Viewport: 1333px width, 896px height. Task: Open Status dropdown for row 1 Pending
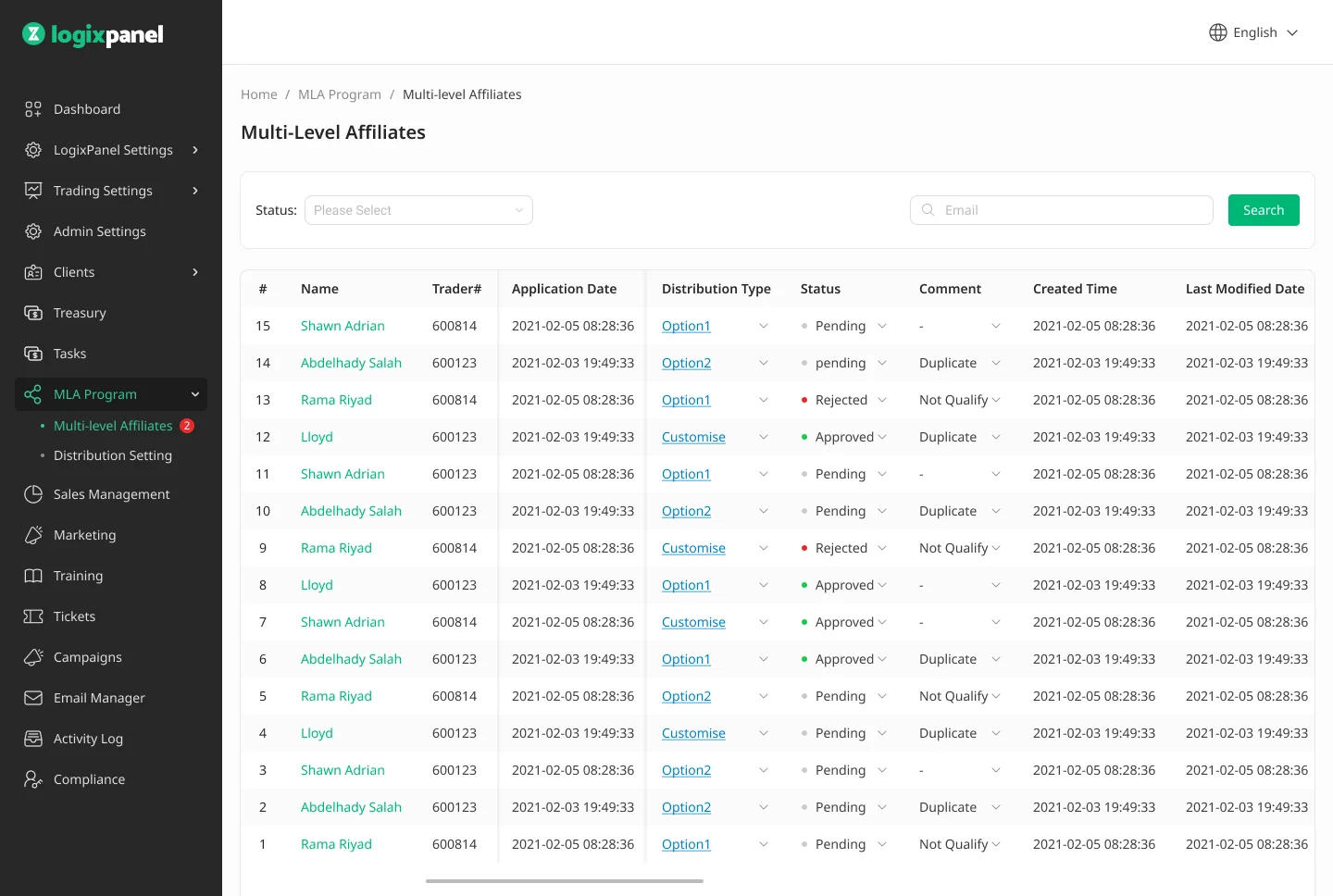coord(882,844)
